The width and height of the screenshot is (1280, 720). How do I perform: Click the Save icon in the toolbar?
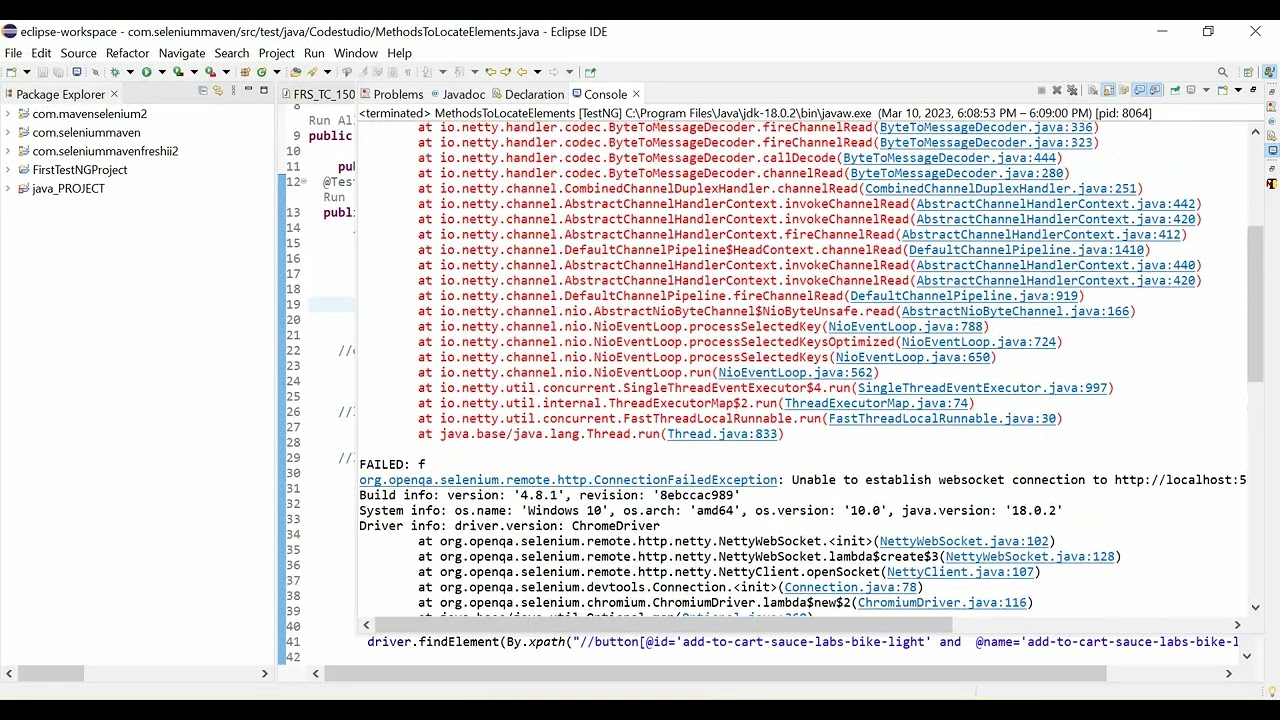point(42,72)
